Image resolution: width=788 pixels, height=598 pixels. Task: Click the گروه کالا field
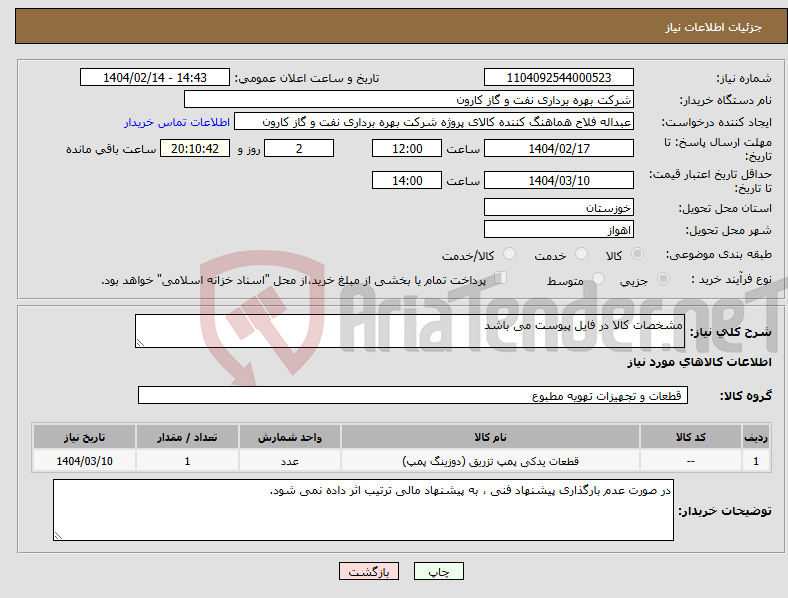point(413,395)
